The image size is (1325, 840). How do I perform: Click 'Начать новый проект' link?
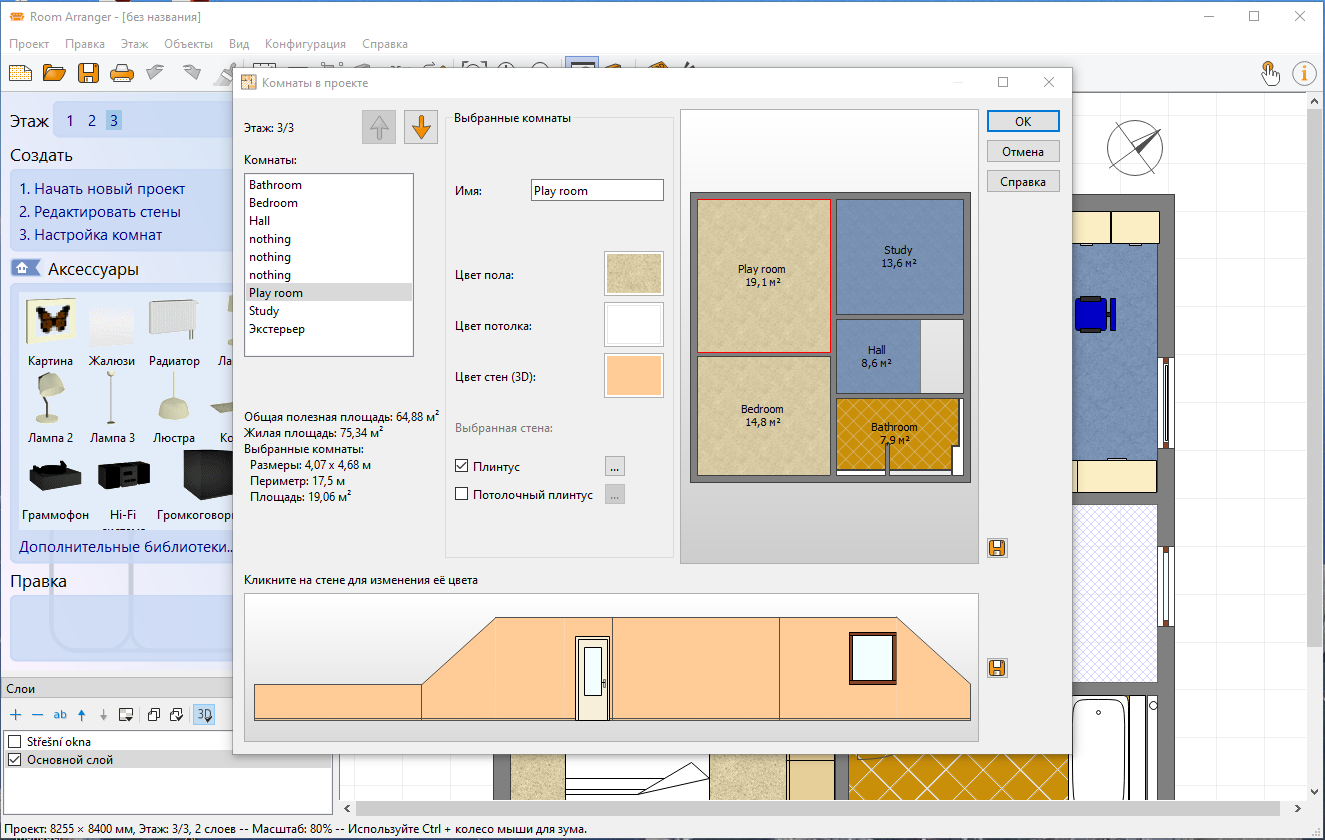102,188
